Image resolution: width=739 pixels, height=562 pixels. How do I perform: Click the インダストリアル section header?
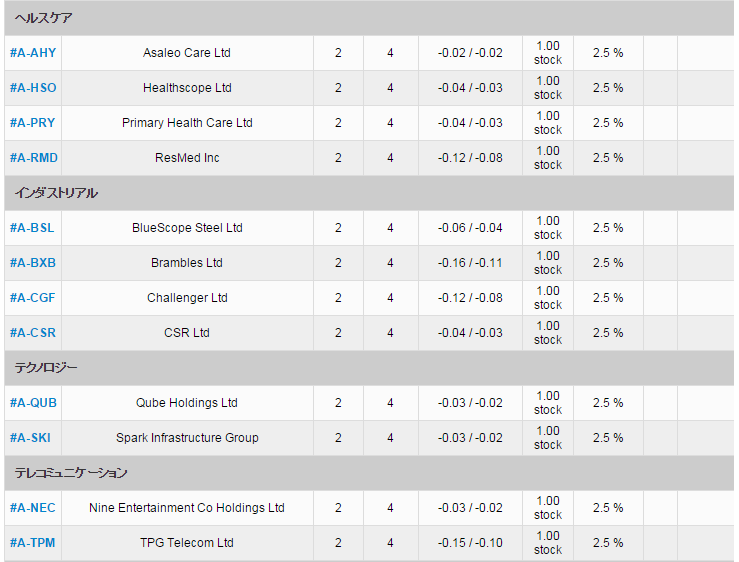click(369, 193)
